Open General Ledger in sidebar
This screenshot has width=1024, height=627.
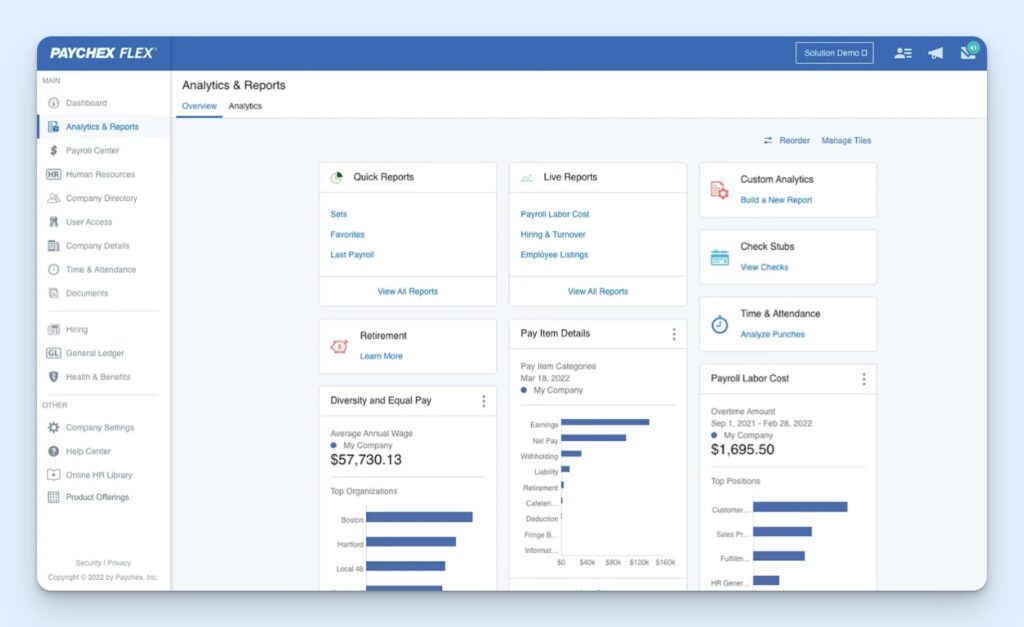[95, 353]
